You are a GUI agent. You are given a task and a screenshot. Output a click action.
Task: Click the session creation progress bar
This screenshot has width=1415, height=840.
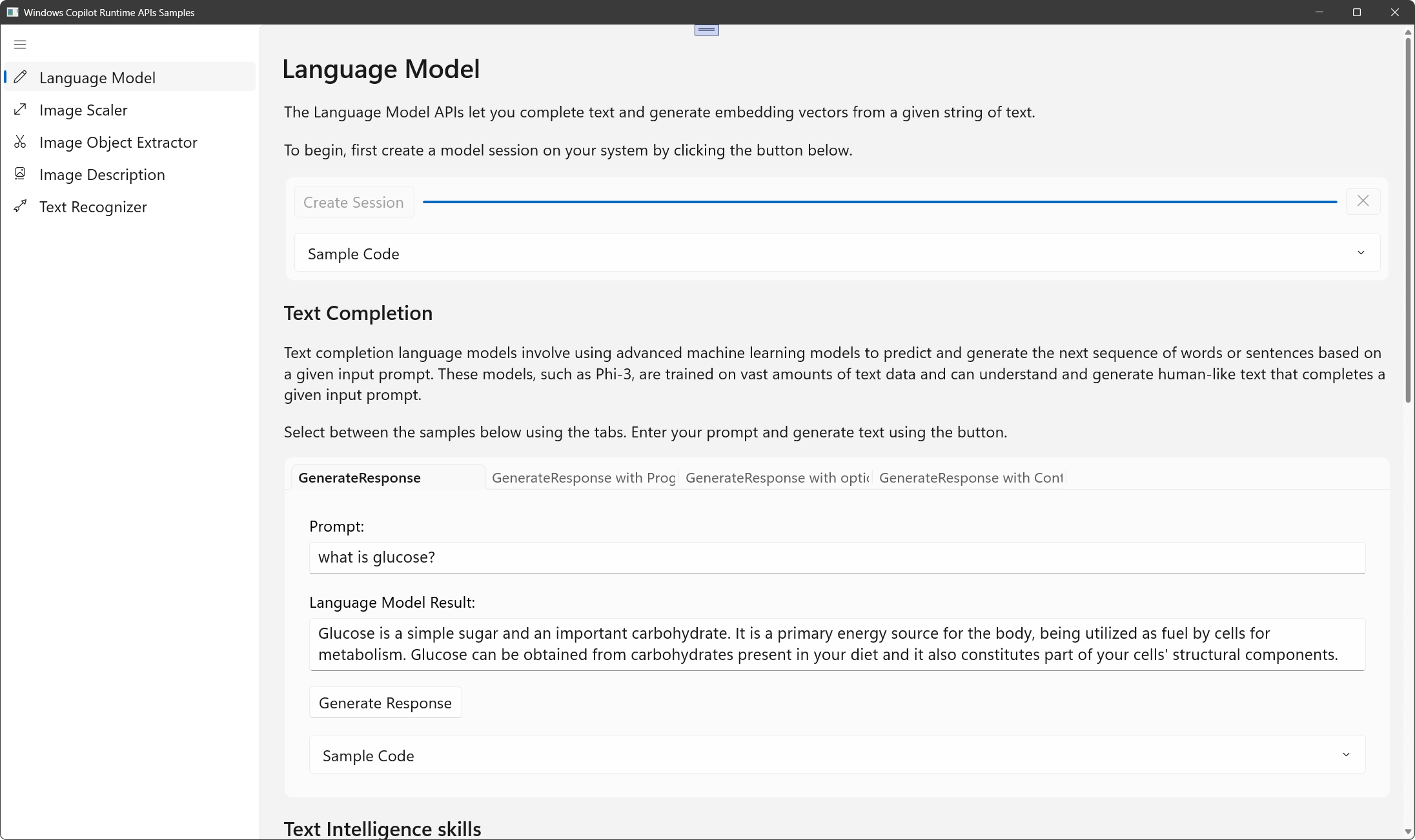[x=879, y=202]
